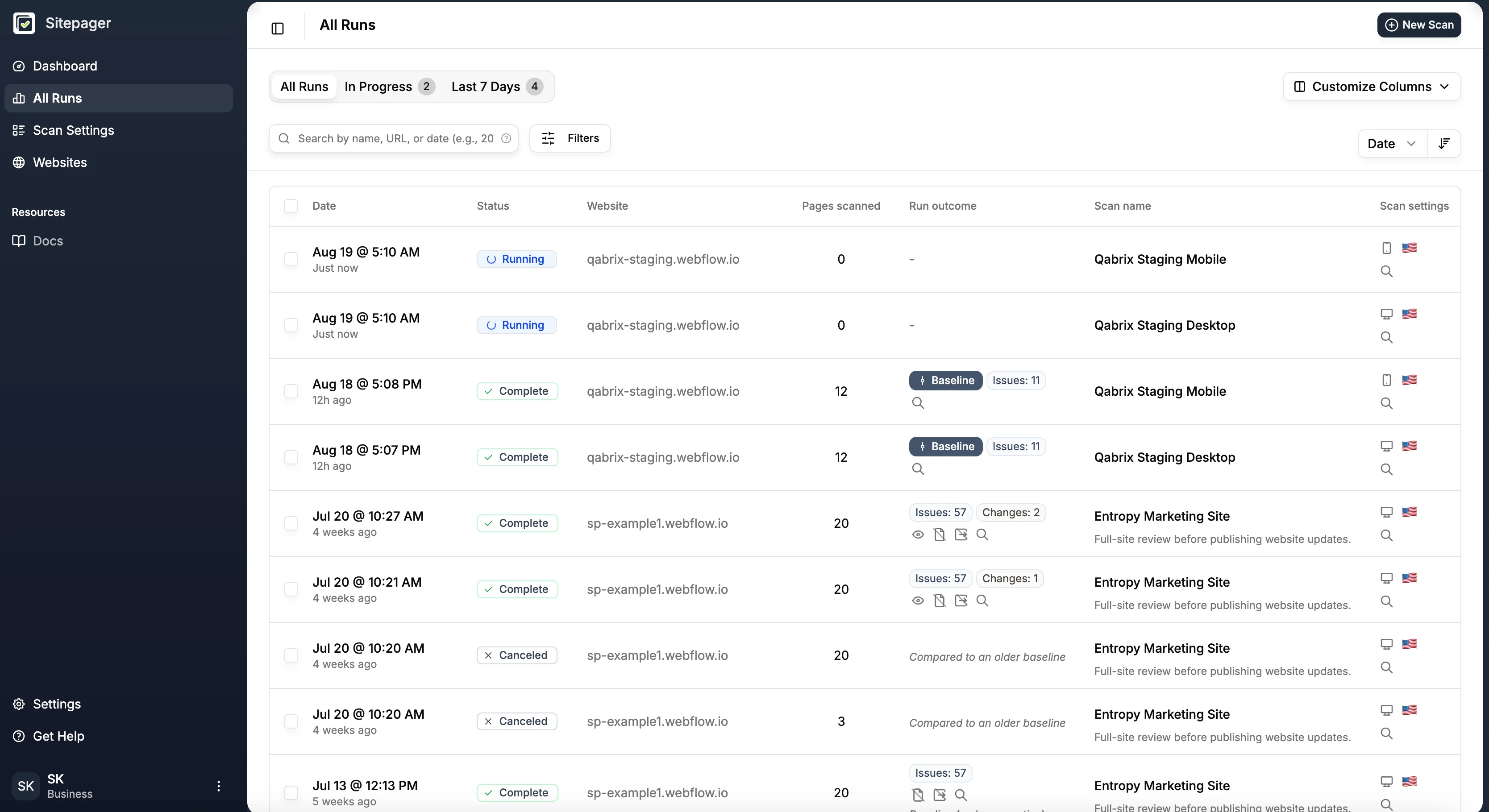Open Scan Settings in the sidebar
Image resolution: width=1489 pixels, height=812 pixels.
click(118, 130)
